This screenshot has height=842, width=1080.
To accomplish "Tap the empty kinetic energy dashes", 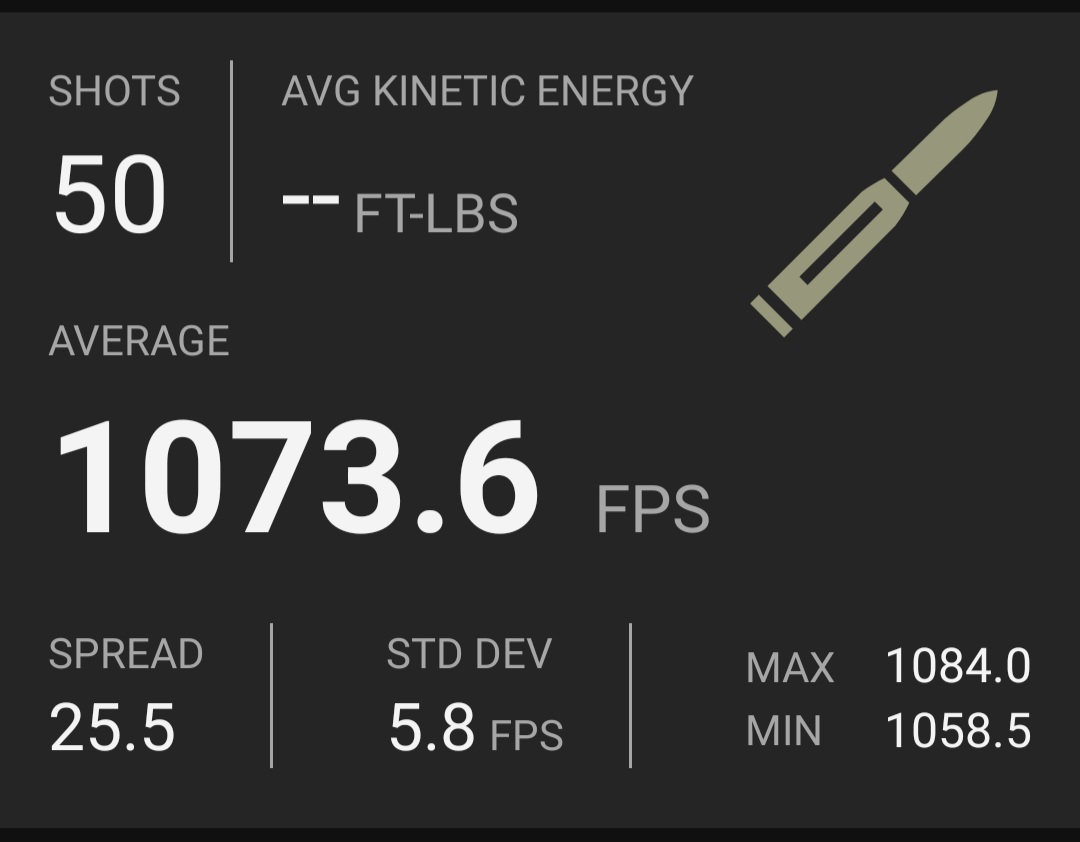I will [x=311, y=200].
